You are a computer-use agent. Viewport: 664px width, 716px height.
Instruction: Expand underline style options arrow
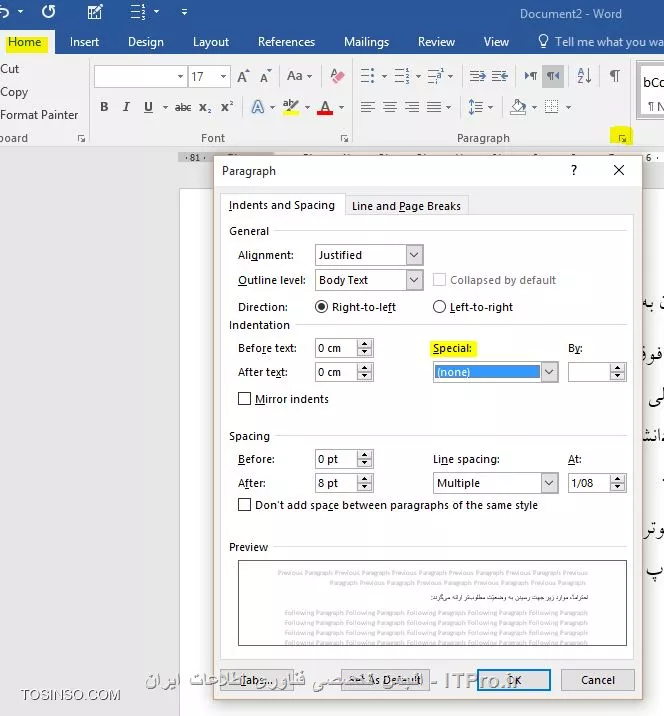(x=165, y=108)
